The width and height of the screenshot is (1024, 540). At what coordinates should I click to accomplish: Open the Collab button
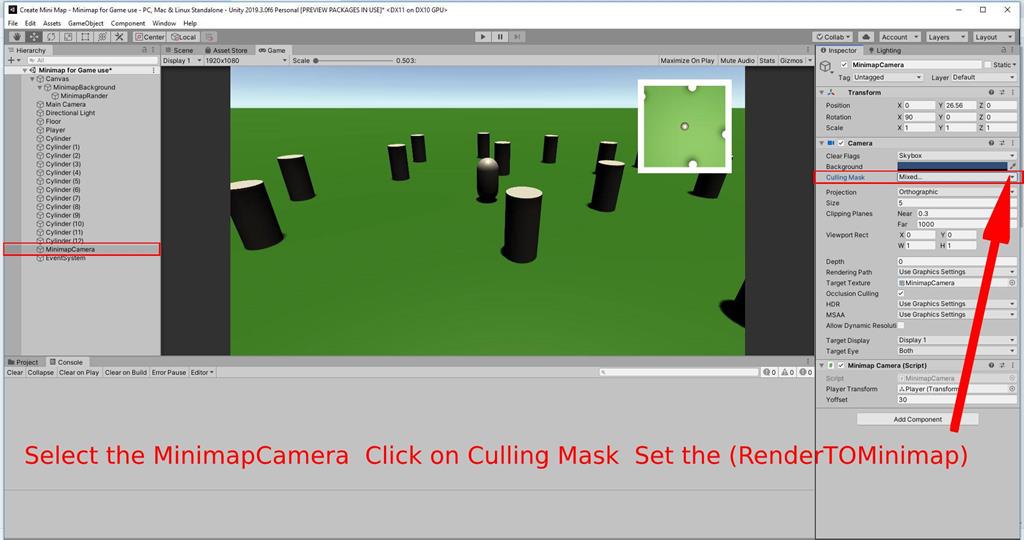coord(833,37)
